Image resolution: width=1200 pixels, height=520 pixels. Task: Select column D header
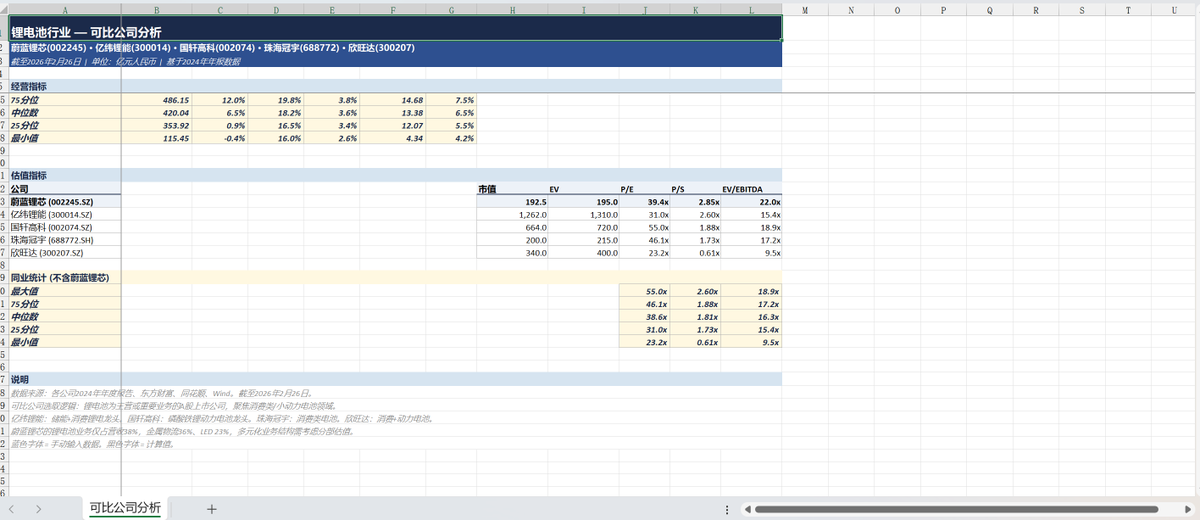tap(276, 9)
